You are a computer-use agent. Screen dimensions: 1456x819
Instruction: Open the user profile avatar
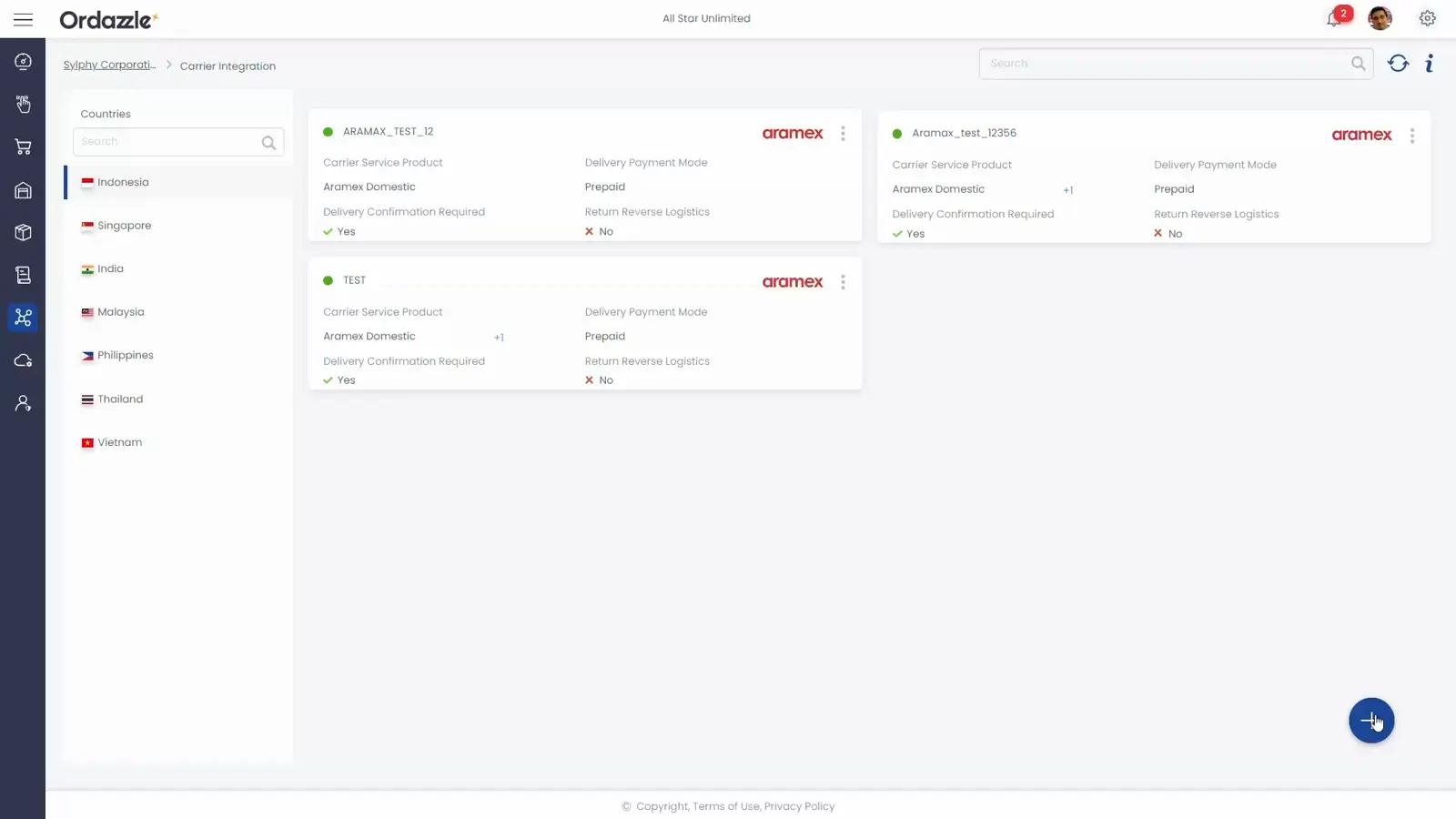[1380, 18]
